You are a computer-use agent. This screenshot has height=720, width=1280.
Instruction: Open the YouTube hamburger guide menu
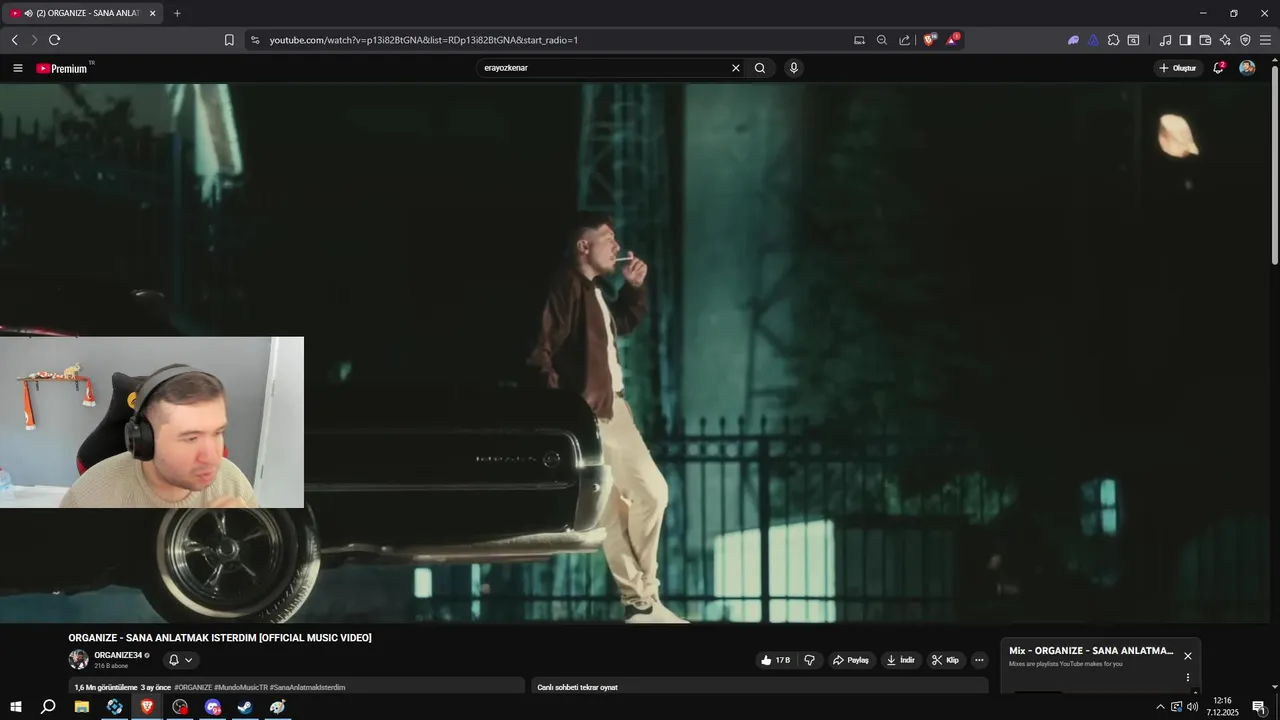18,68
